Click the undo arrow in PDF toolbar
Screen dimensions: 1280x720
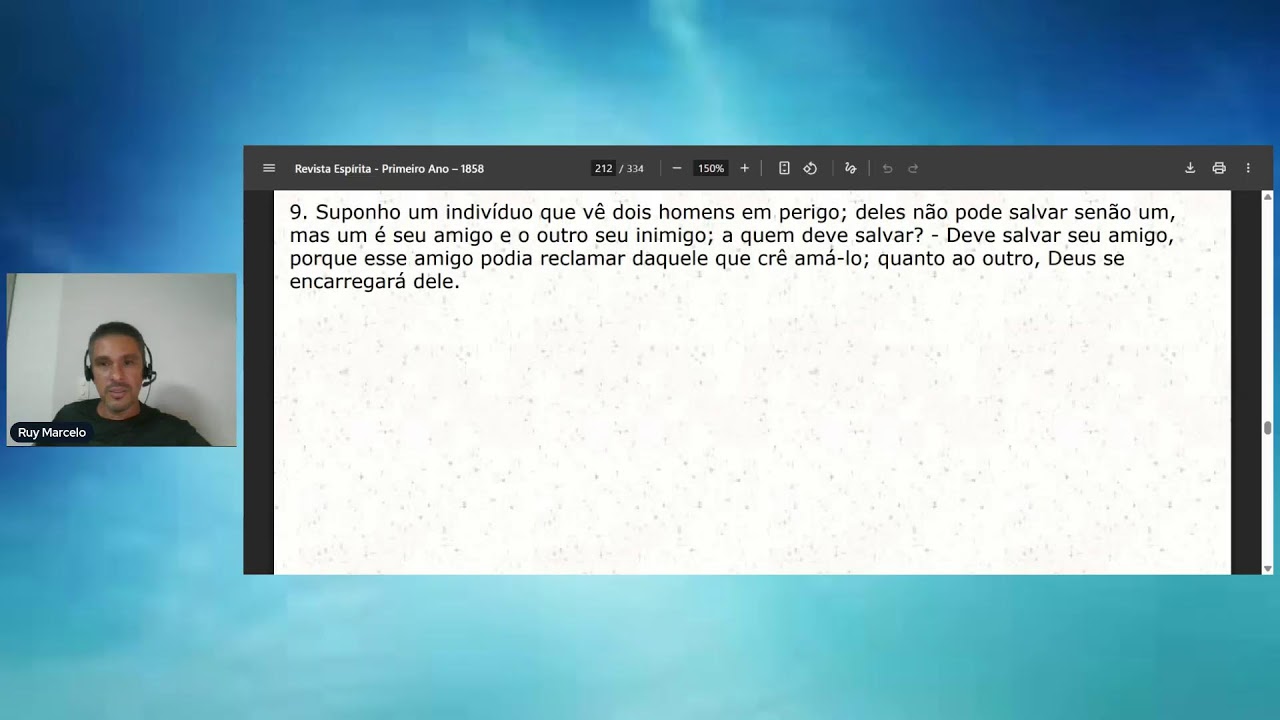[887, 168]
